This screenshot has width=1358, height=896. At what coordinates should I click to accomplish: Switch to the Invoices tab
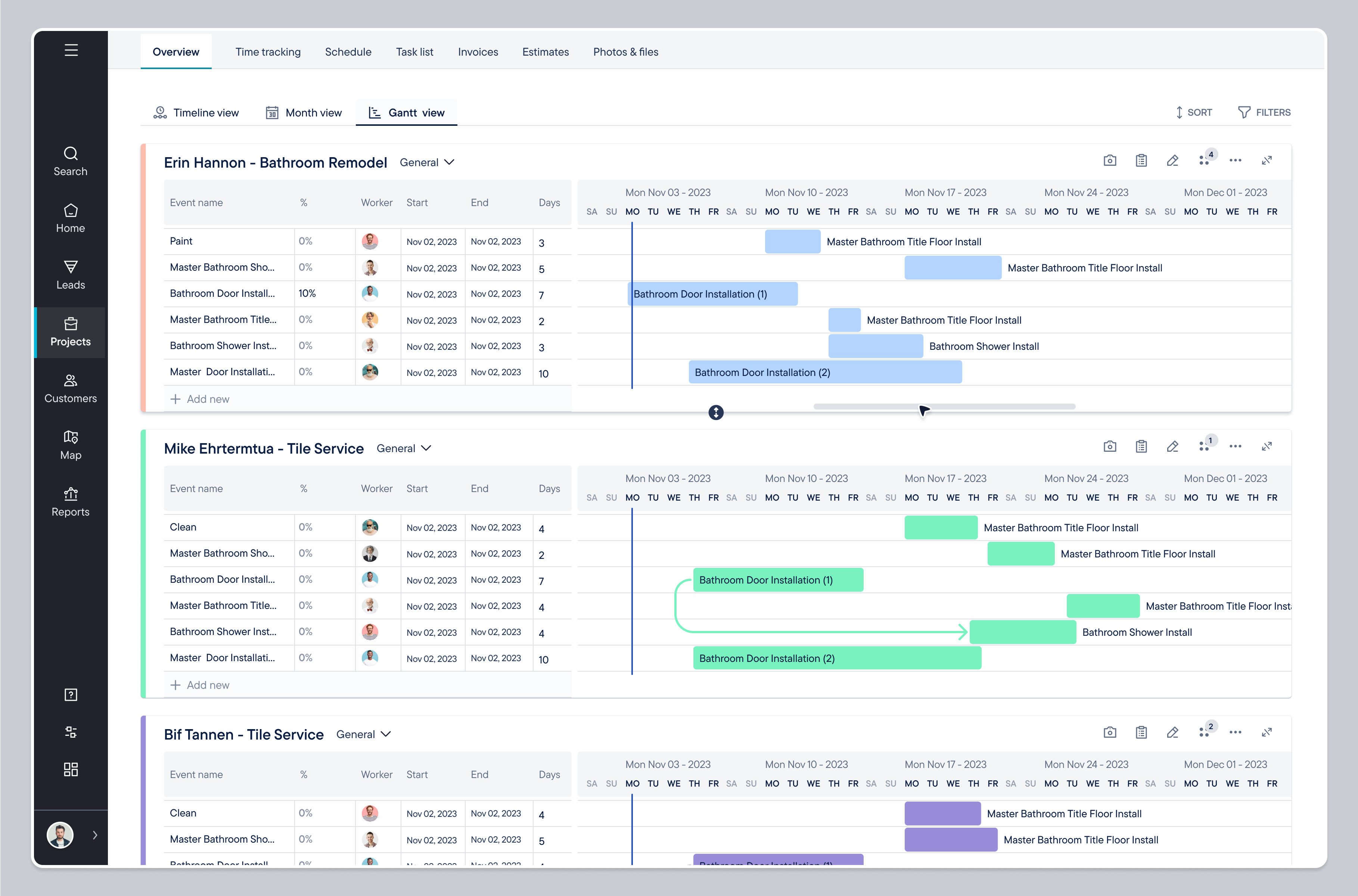coord(478,52)
